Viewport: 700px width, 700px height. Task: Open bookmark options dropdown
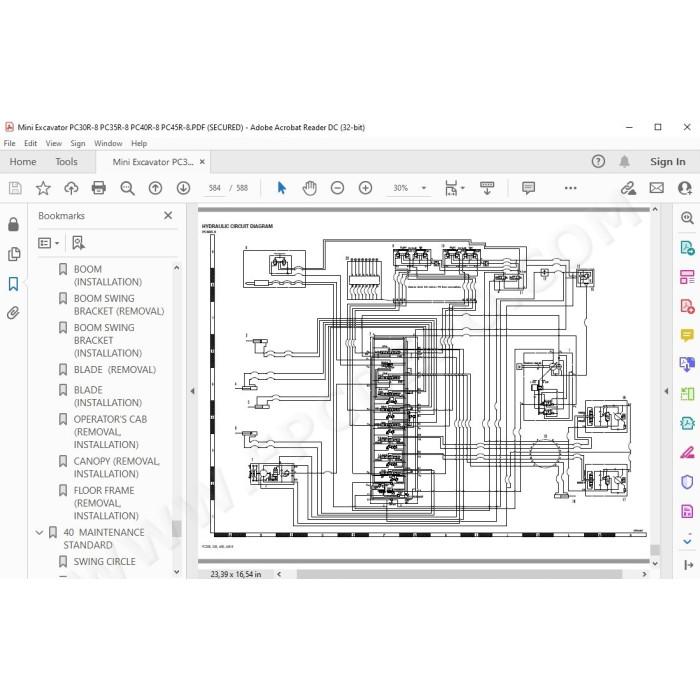49,243
